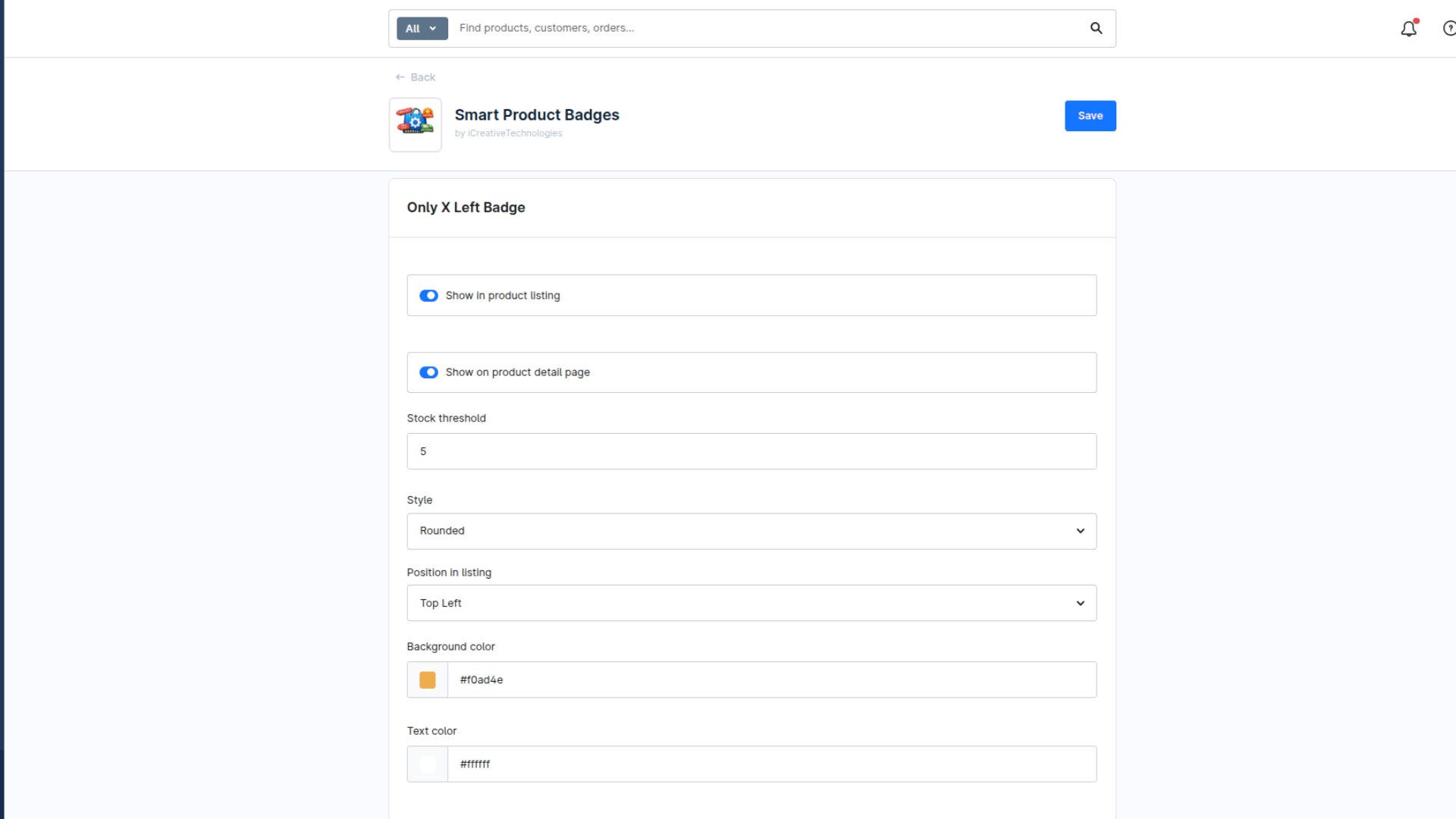1456x819 pixels.
Task: Click the Smart Product Badges app logo
Action: pos(415,124)
